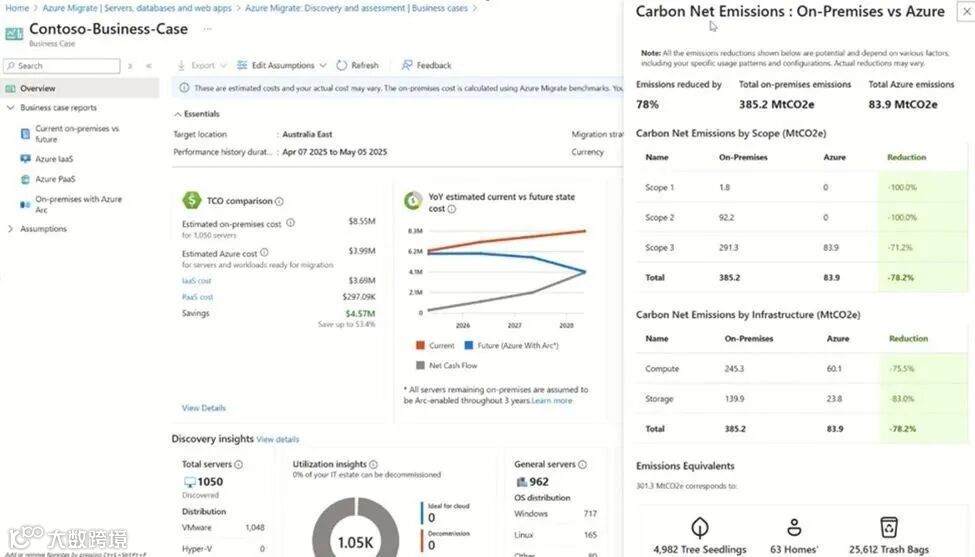Screen dimensions: 975x557
Task: Click the Tree Seedlings icon
Action: [x=700, y=528]
